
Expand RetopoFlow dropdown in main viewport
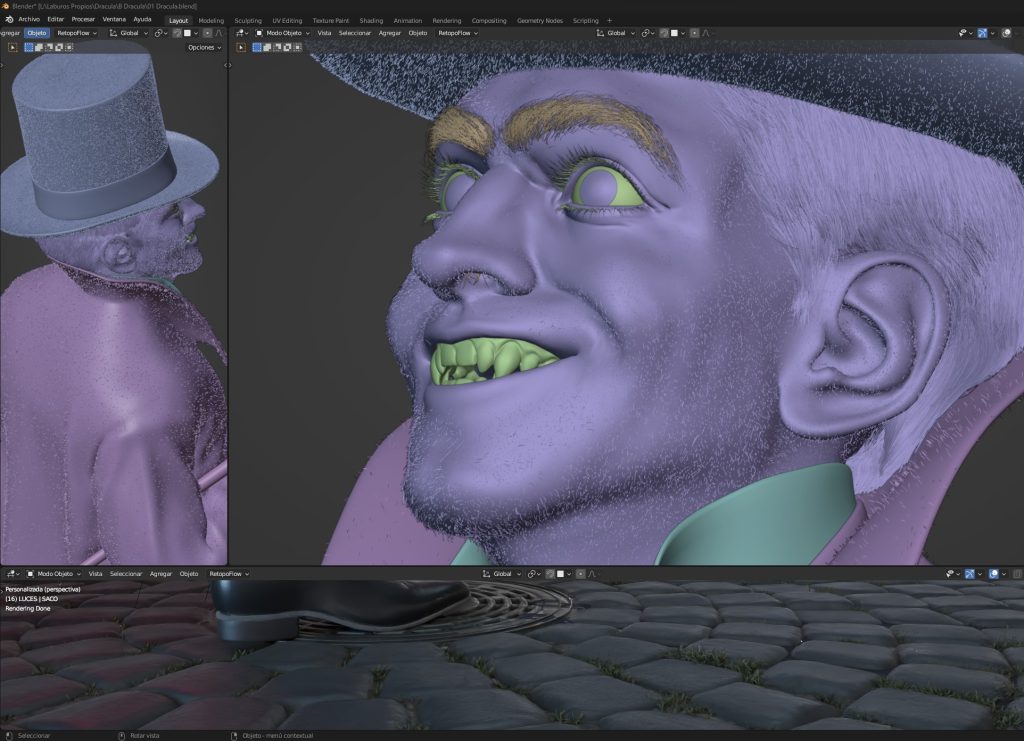coord(458,33)
